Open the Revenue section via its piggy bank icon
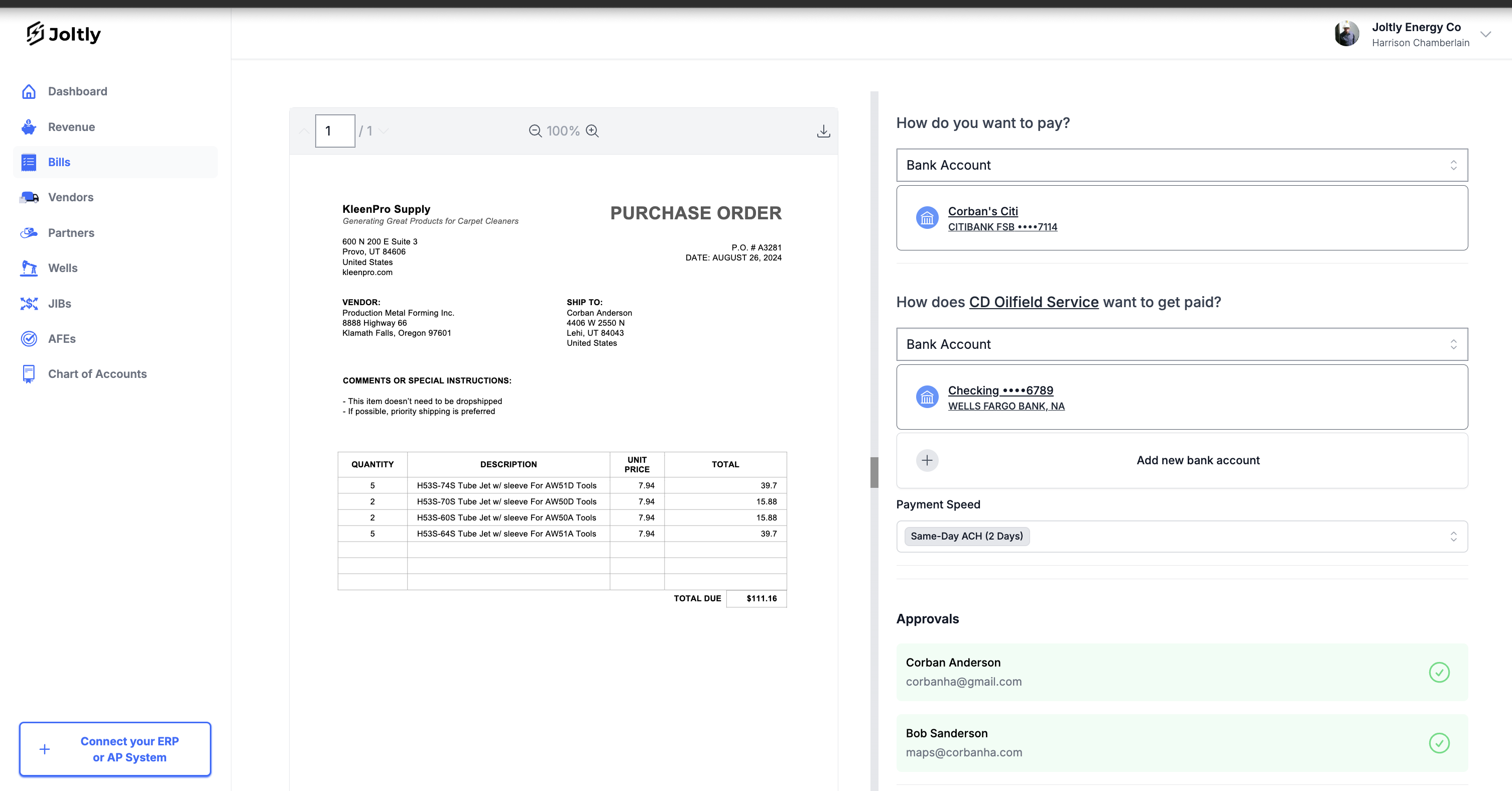 (28, 127)
